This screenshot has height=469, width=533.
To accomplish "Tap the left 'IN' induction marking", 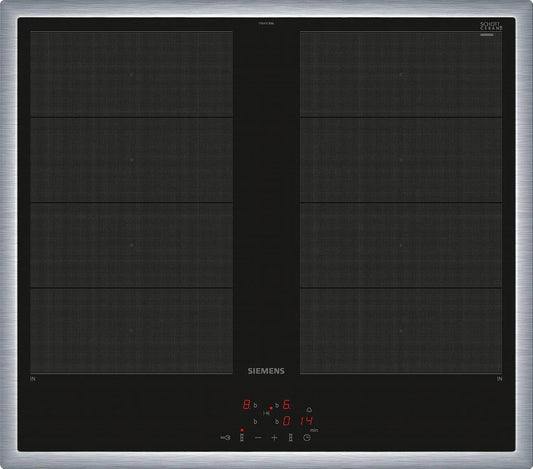I will click(x=33, y=379).
